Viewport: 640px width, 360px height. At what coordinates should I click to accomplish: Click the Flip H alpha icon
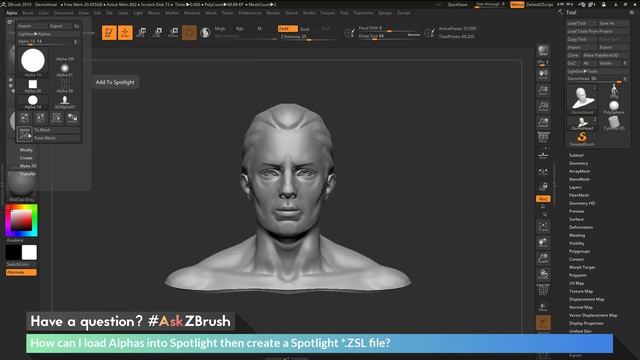24,118
